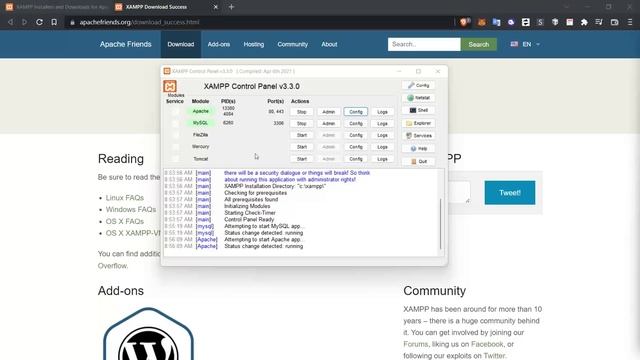The image size is (640, 360).
Task: Go back in browser history
Action: [11, 22]
